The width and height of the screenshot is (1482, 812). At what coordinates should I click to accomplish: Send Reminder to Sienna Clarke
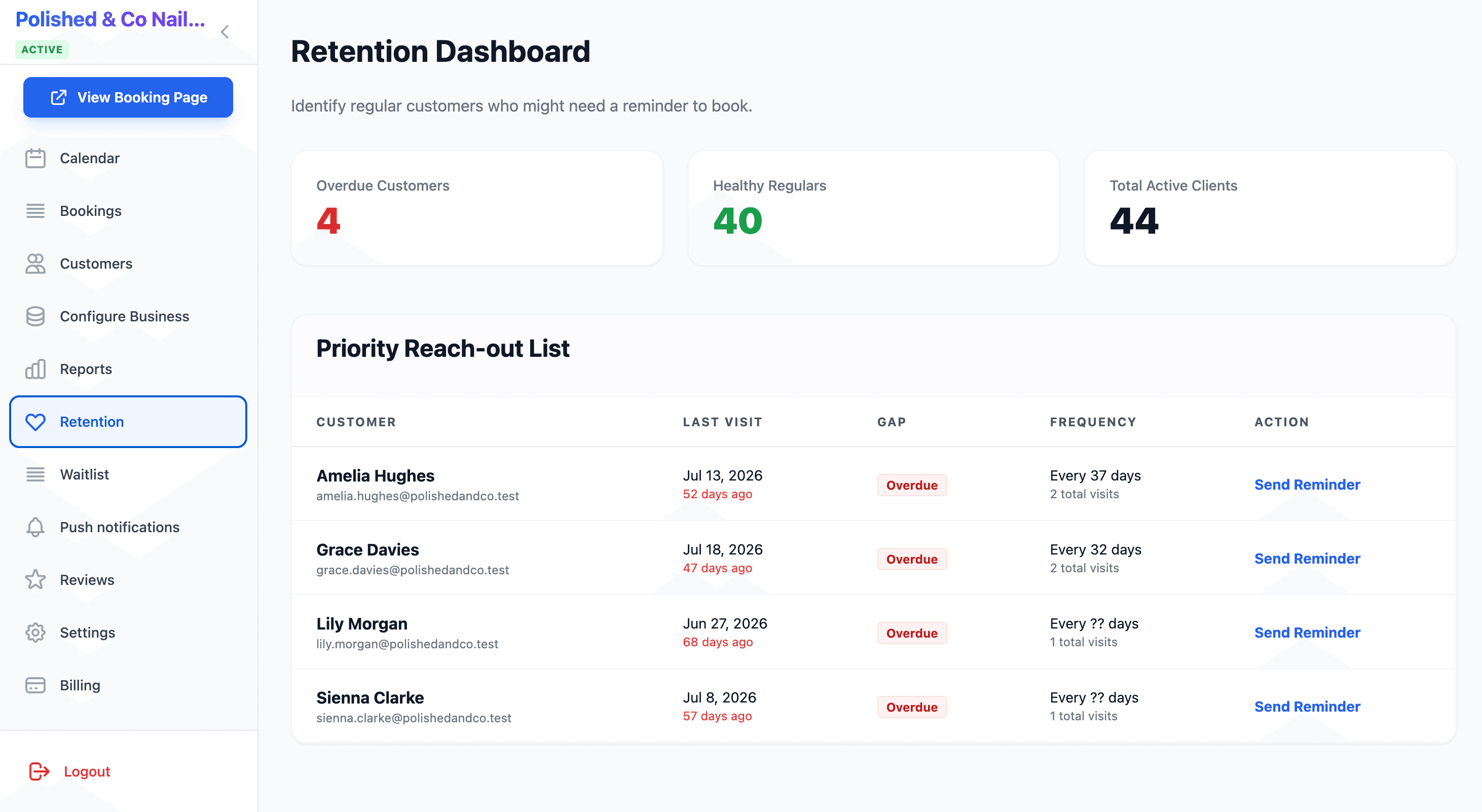(x=1307, y=707)
